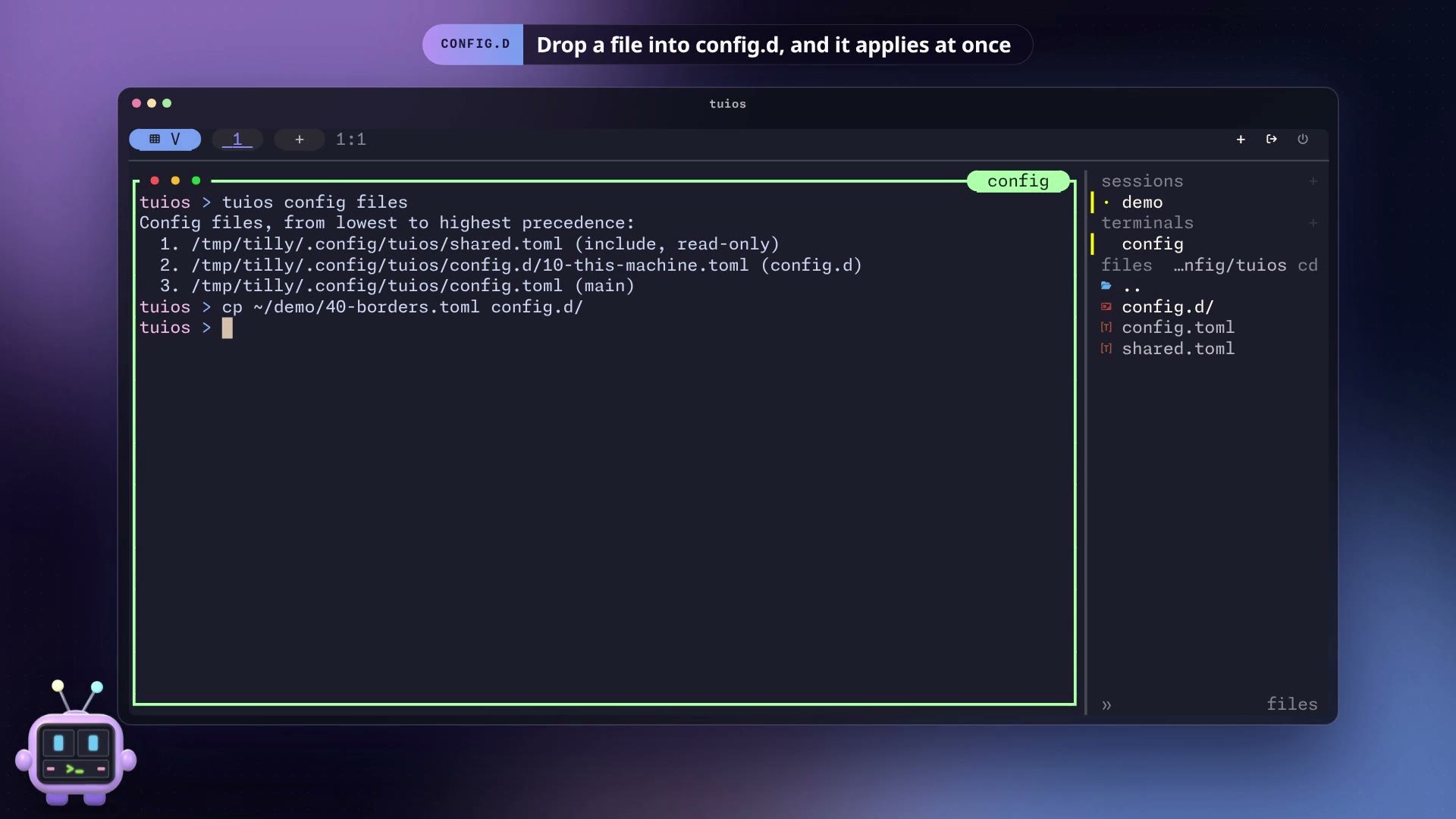The image size is (1456, 819).
Task: Click the green config pane title badge
Action: coord(1018,181)
